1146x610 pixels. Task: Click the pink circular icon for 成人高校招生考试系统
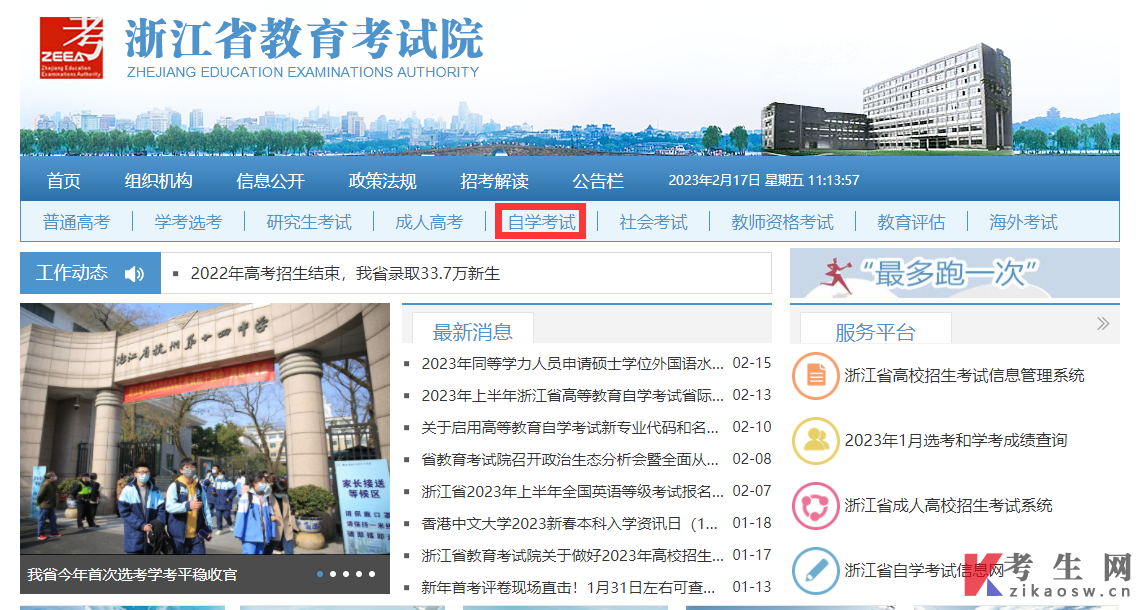coord(815,506)
